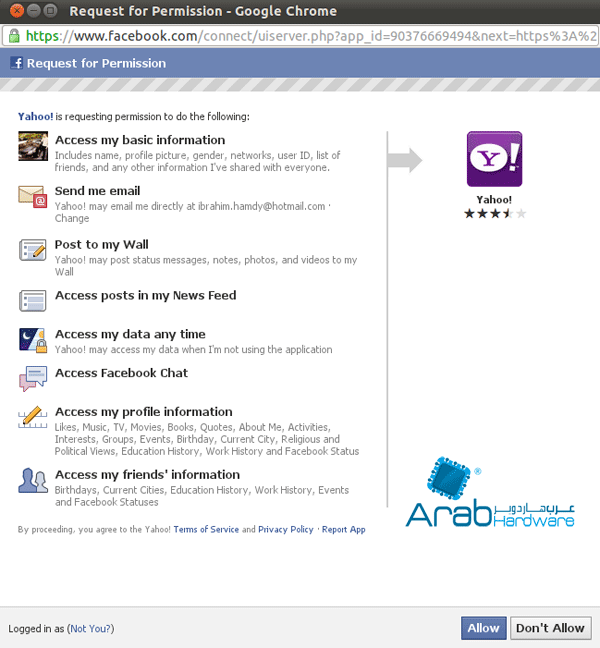Image resolution: width=600 pixels, height=648 pixels.
Task: Click 'Access posts in my News Feed' text
Action: click(x=145, y=295)
